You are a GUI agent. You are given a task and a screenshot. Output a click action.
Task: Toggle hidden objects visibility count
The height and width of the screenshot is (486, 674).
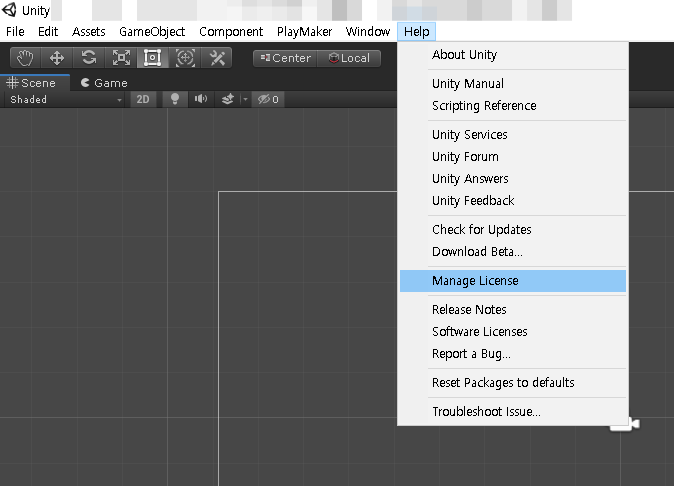(268, 99)
